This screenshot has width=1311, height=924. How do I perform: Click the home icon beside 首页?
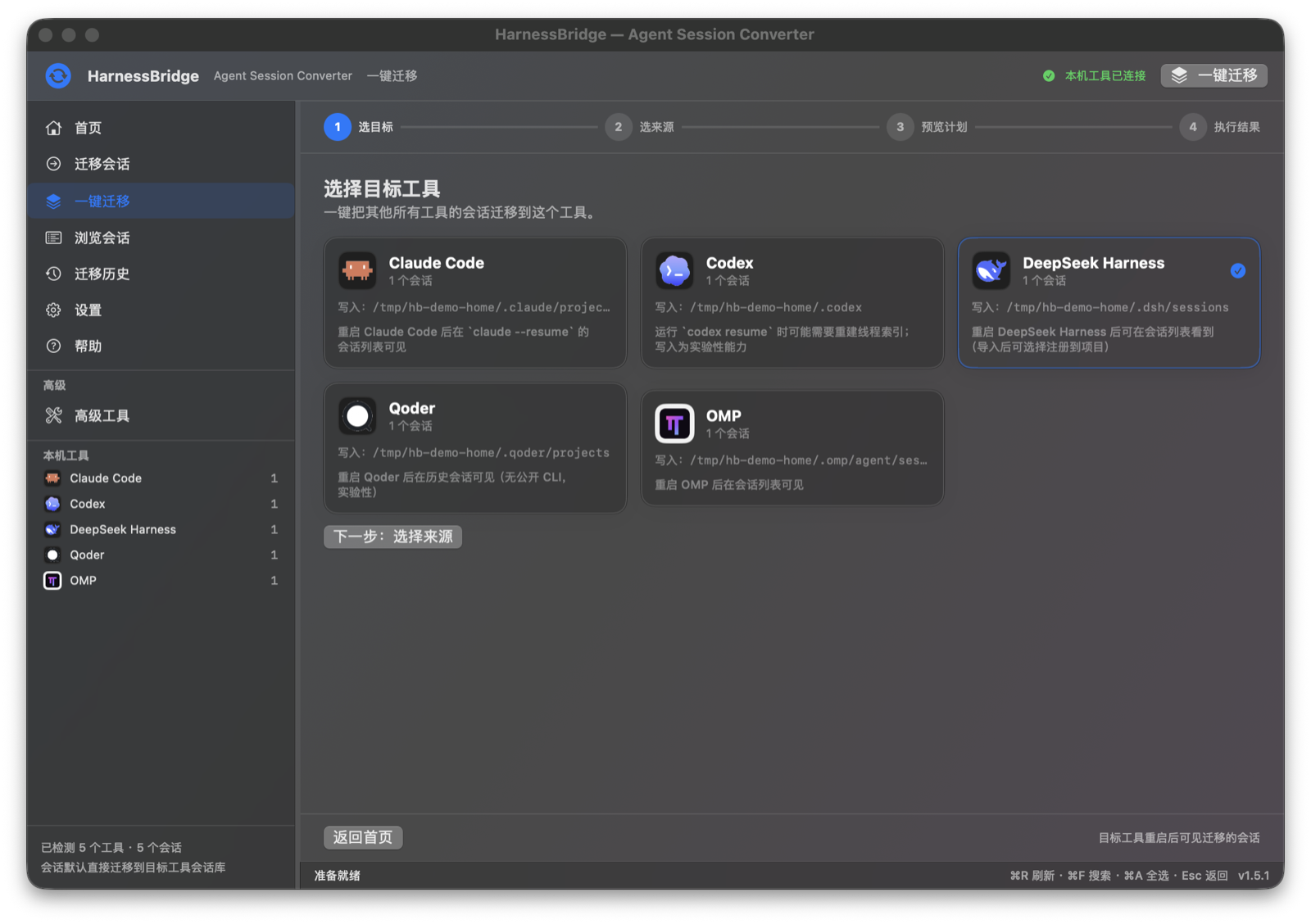pyautogui.click(x=53, y=128)
